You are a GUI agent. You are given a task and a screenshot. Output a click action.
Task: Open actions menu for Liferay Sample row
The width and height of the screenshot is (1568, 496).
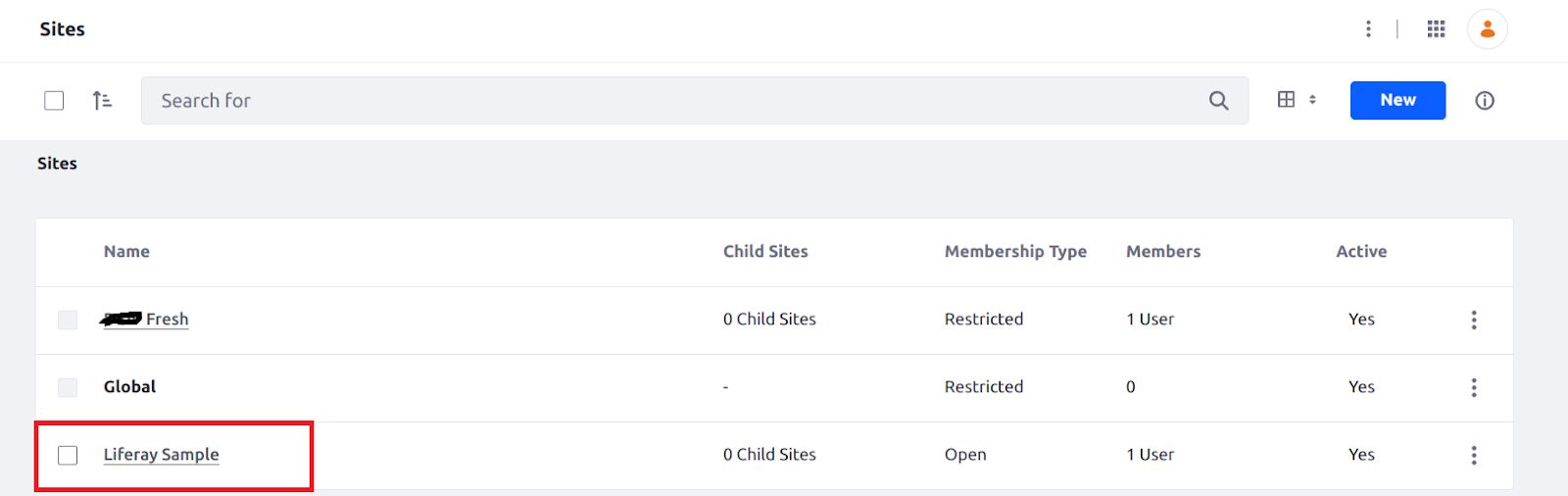pos(1473,455)
